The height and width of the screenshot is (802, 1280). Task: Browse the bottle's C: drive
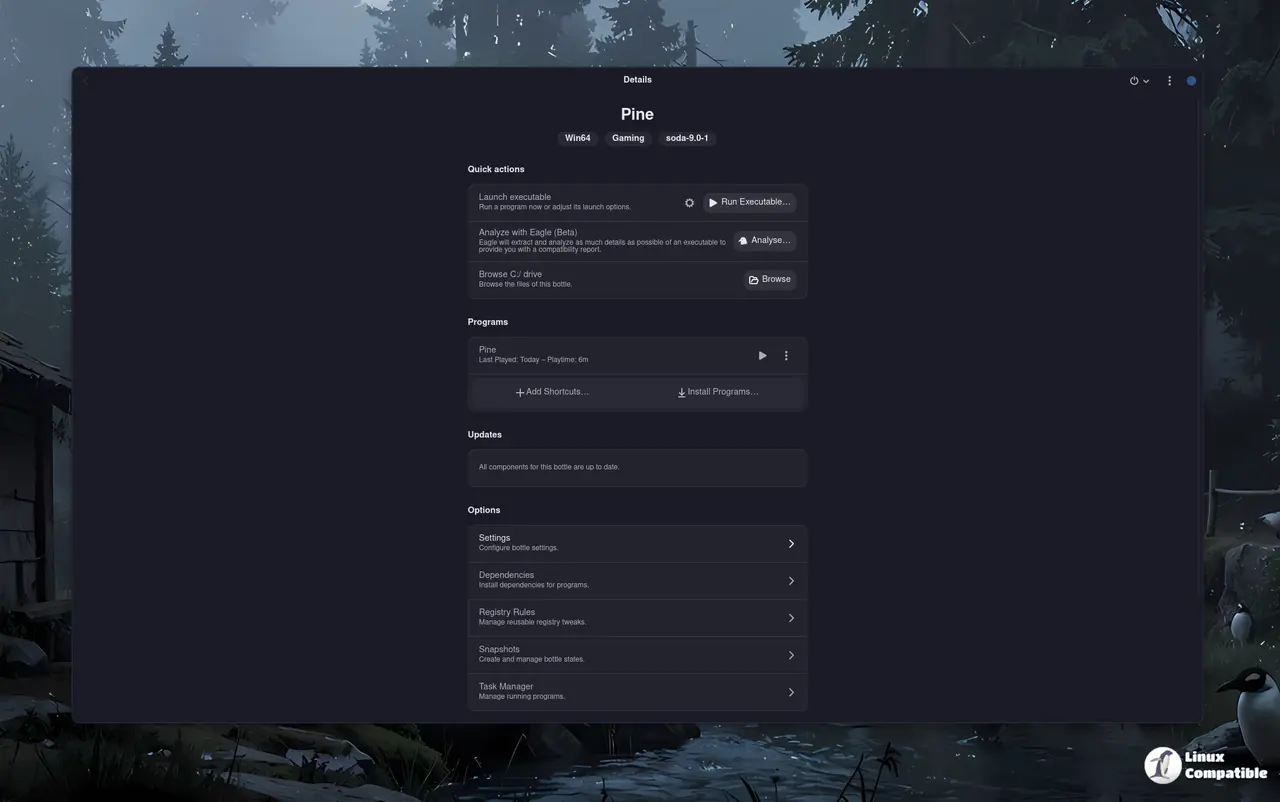coord(769,280)
